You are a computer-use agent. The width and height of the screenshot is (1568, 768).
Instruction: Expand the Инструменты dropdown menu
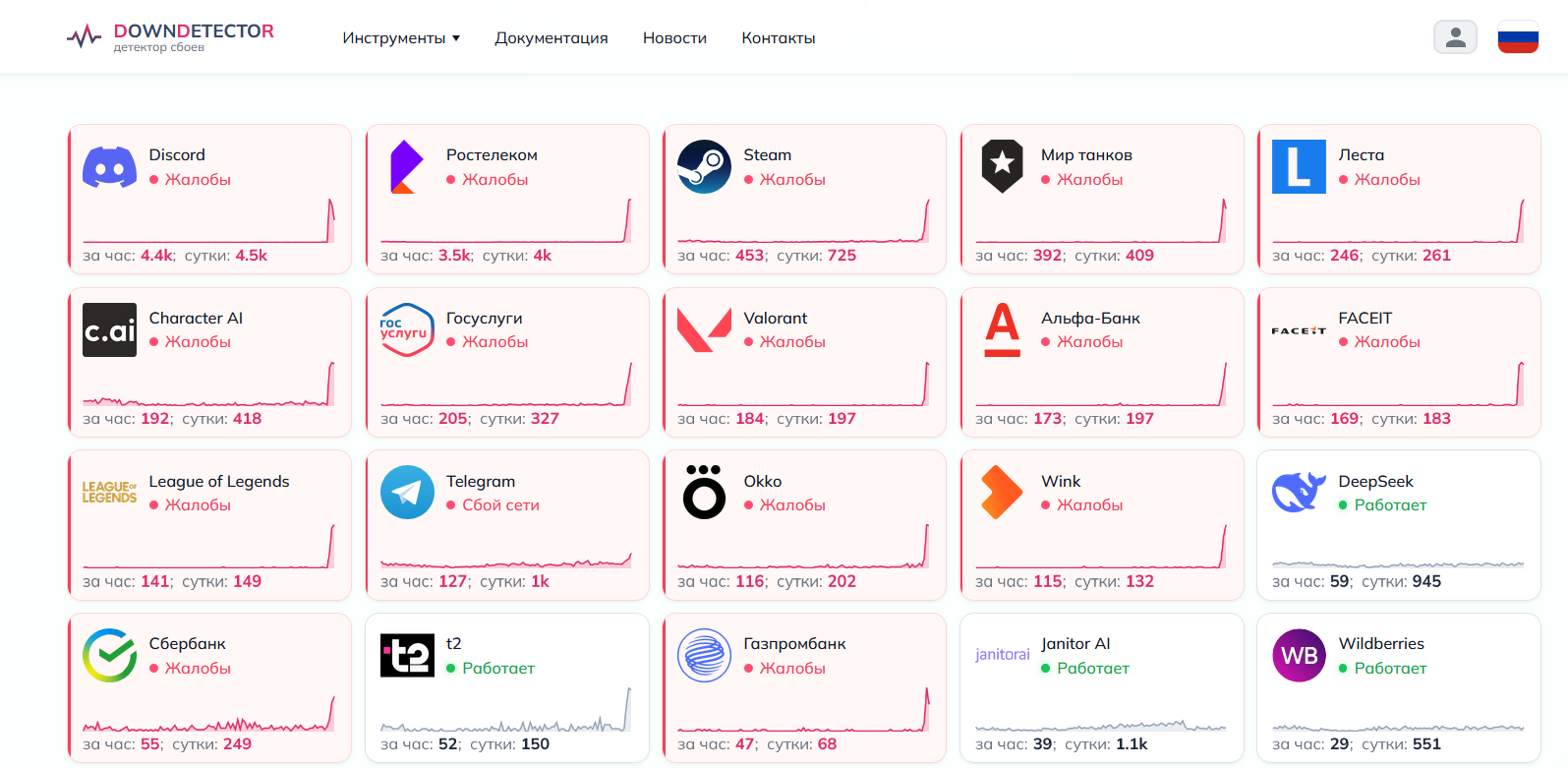tap(401, 38)
